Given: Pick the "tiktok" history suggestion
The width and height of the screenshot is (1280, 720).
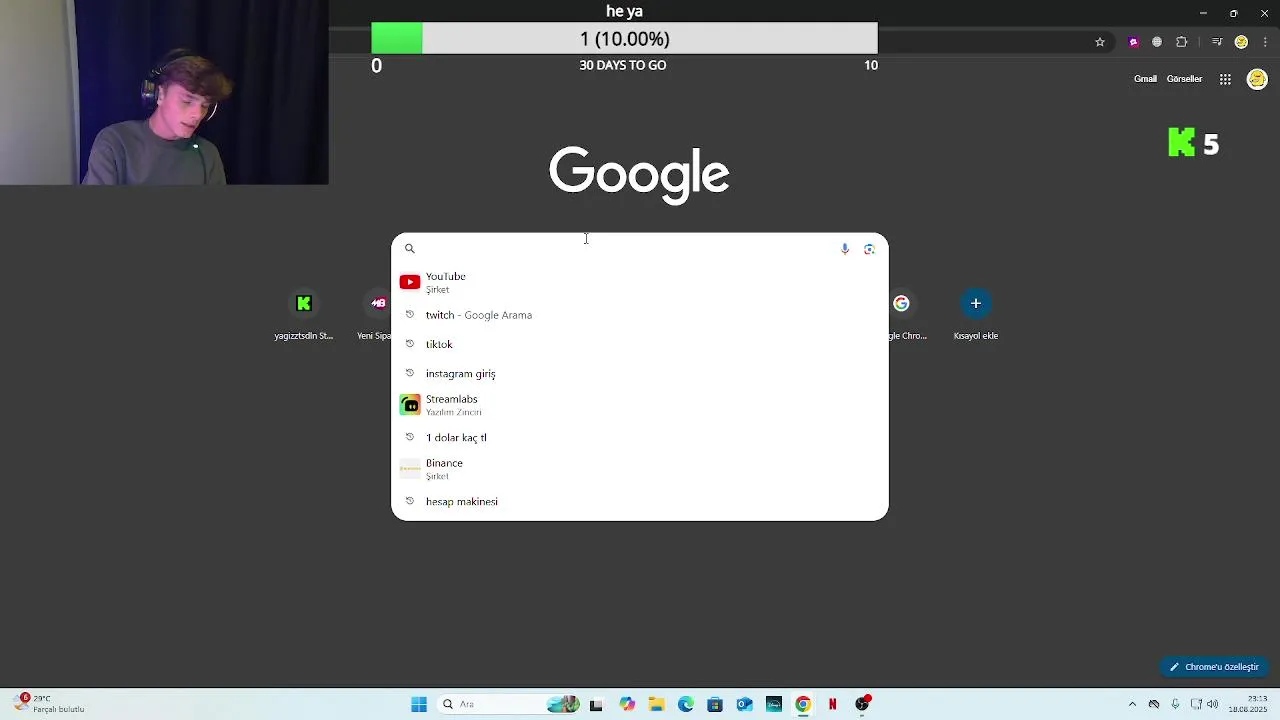Looking at the screenshot, I should [x=639, y=344].
